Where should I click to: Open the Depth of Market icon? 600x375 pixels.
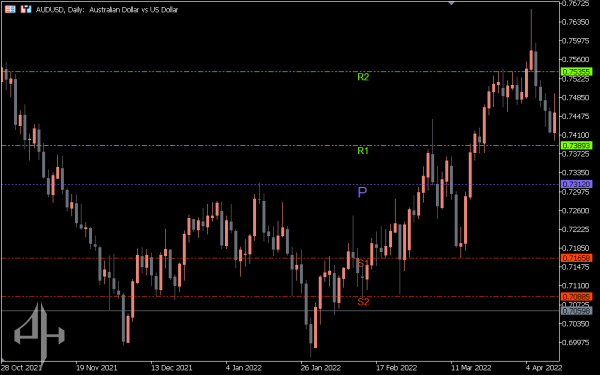coord(26,9)
